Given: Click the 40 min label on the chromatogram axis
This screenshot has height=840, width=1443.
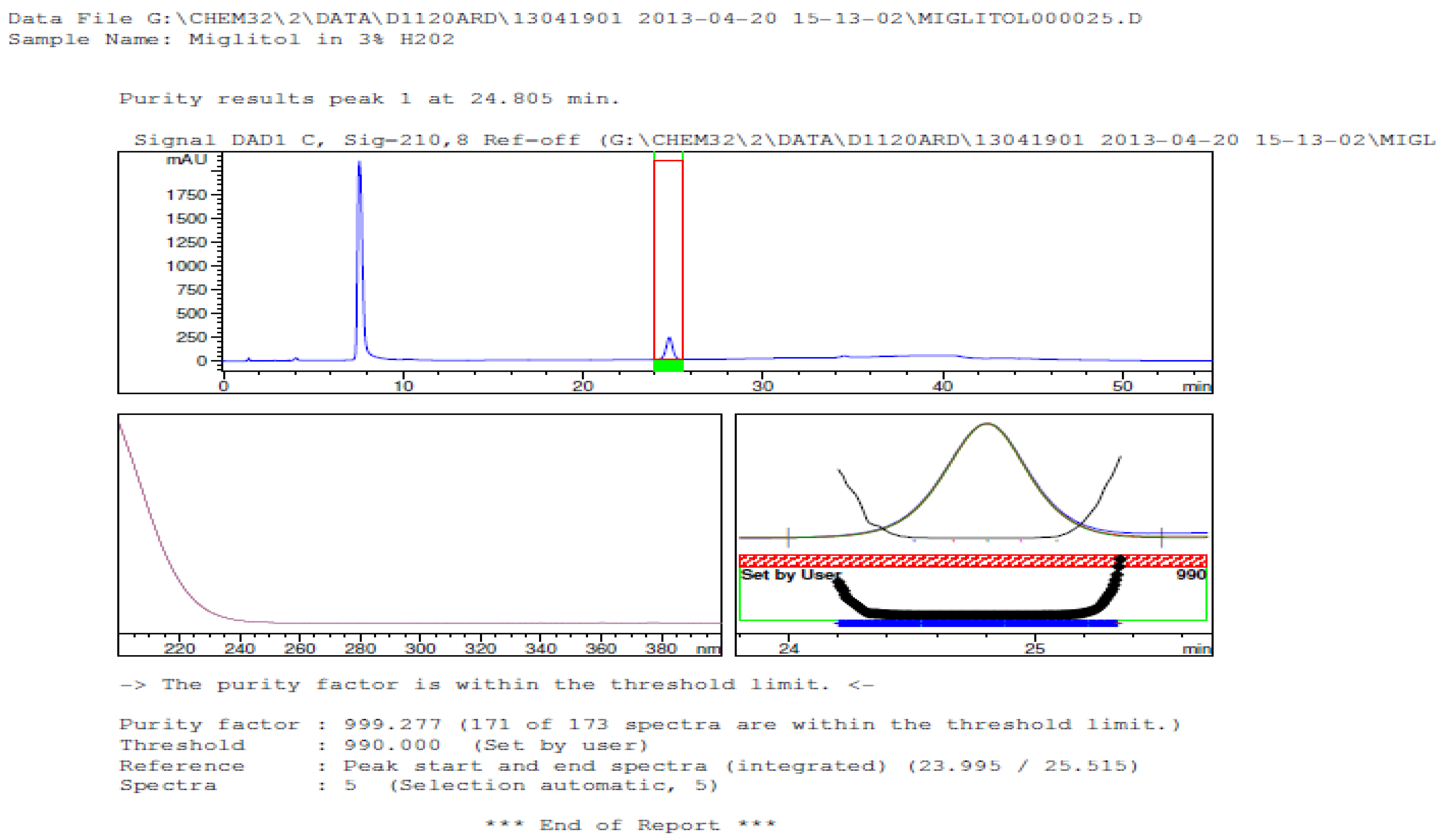Looking at the screenshot, I should (942, 386).
